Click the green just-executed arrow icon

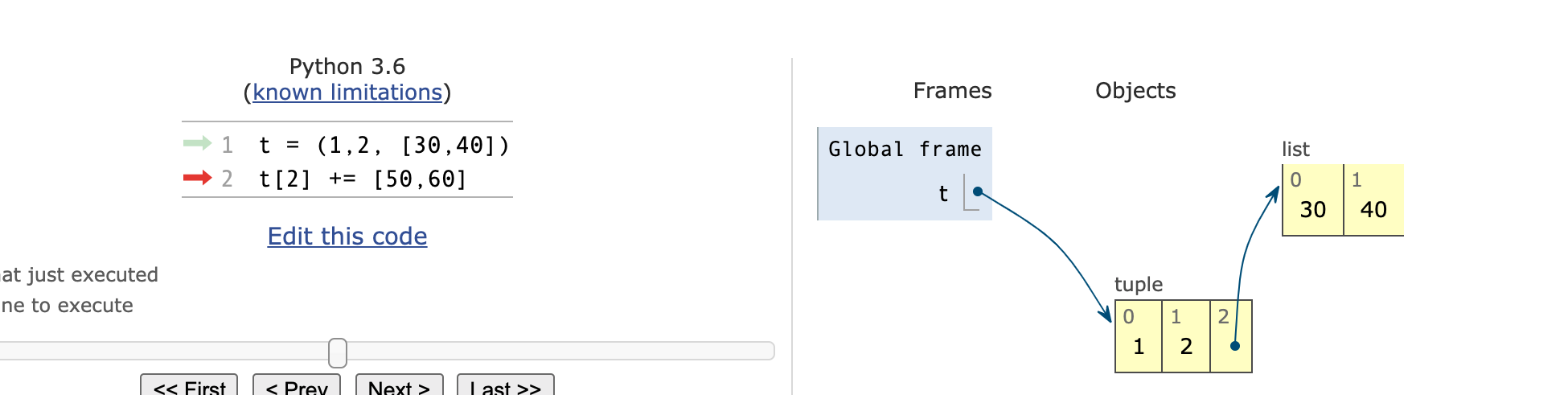pyautogui.click(x=197, y=144)
